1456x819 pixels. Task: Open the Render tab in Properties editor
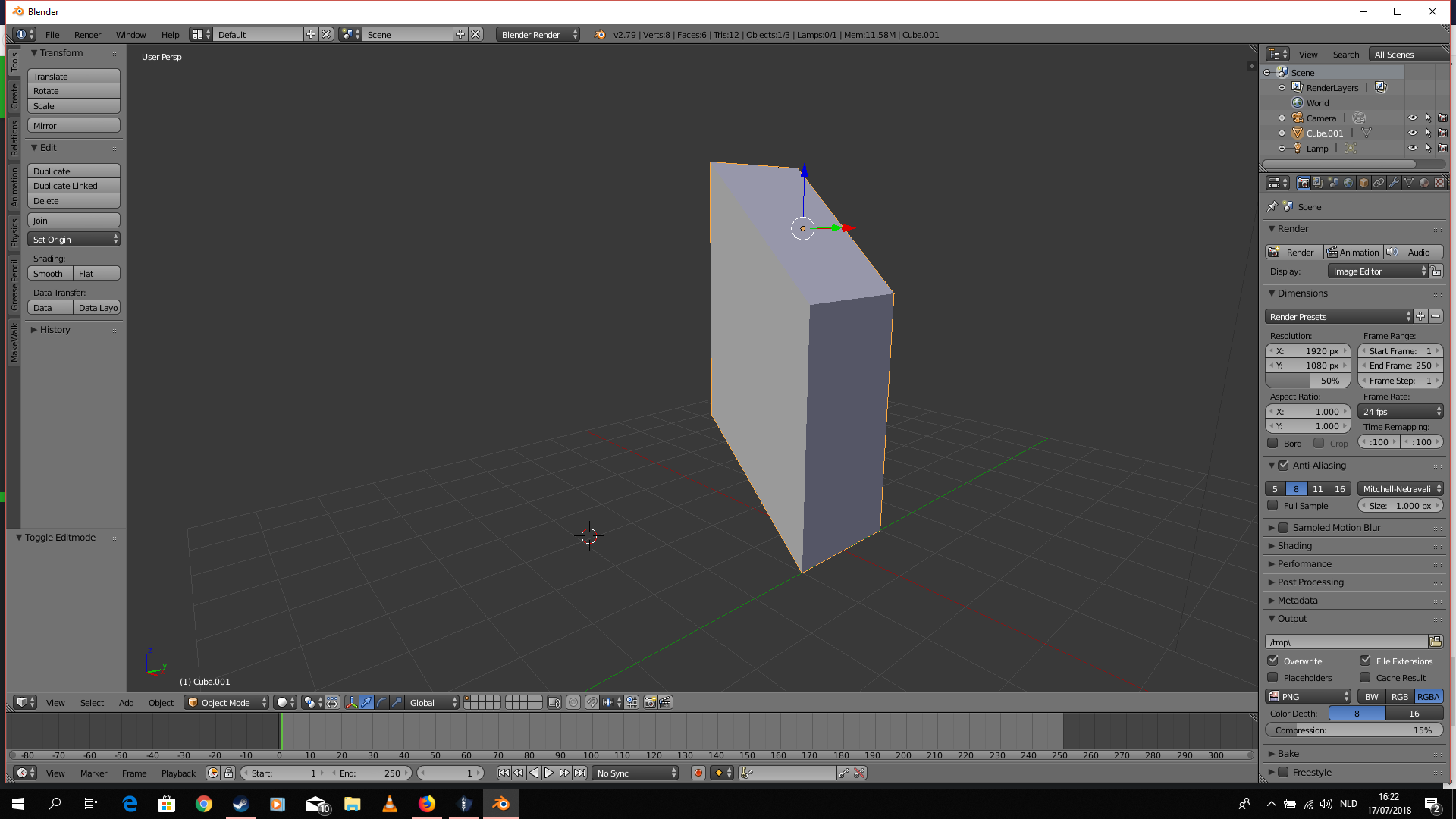1303,183
